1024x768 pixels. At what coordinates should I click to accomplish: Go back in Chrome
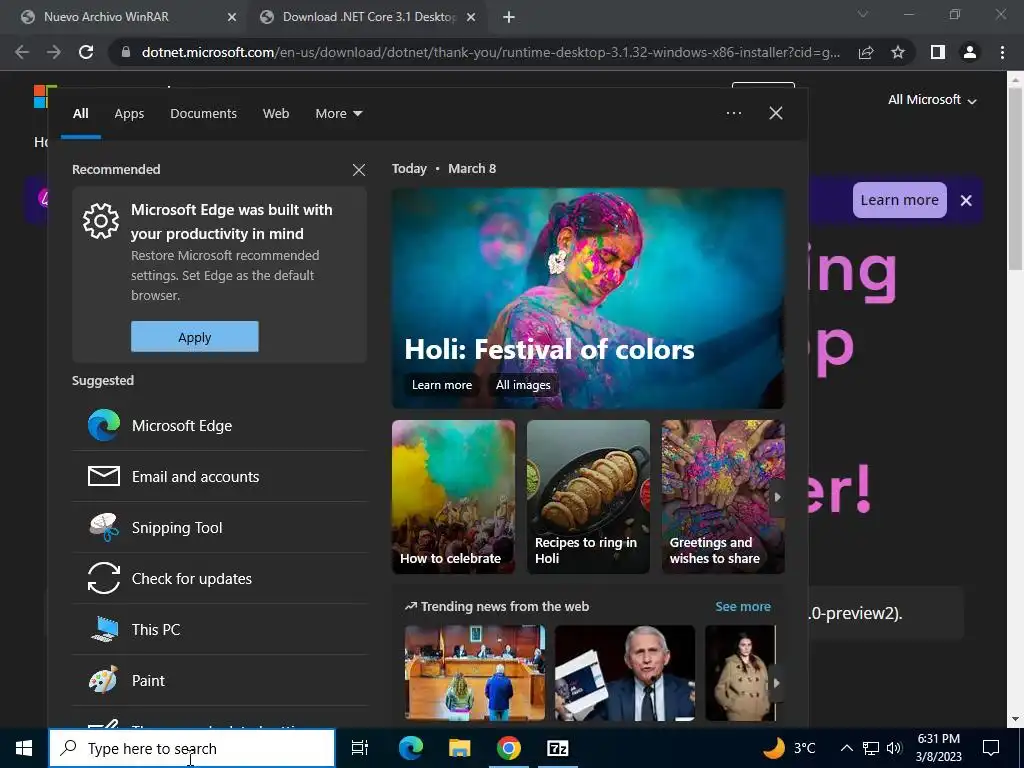[x=22, y=52]
